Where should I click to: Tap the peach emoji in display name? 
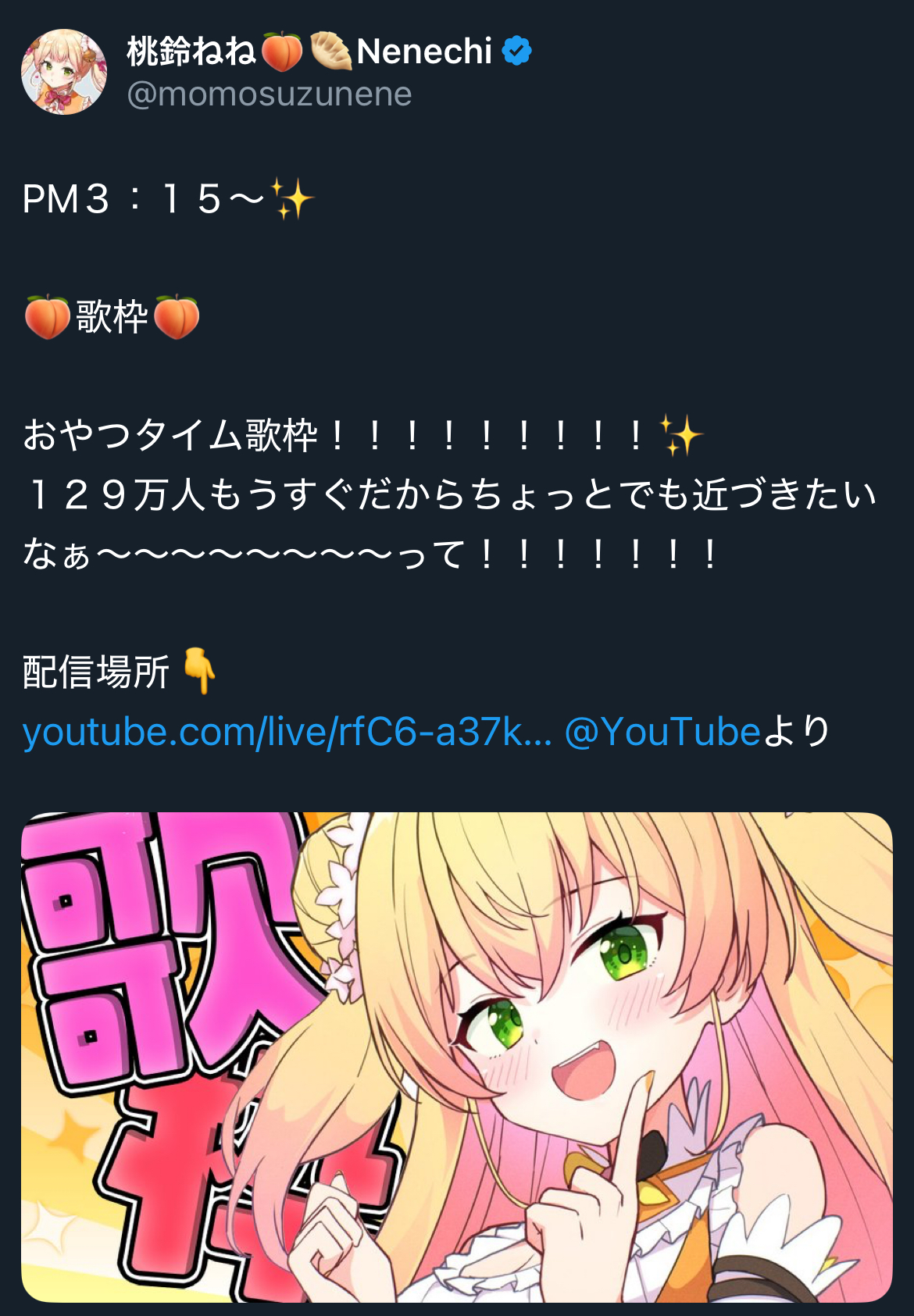[281, 52]
